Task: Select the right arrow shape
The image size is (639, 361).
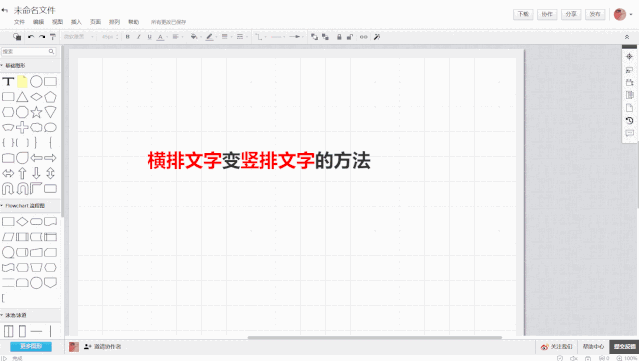Action: click(x=51, y=158)
